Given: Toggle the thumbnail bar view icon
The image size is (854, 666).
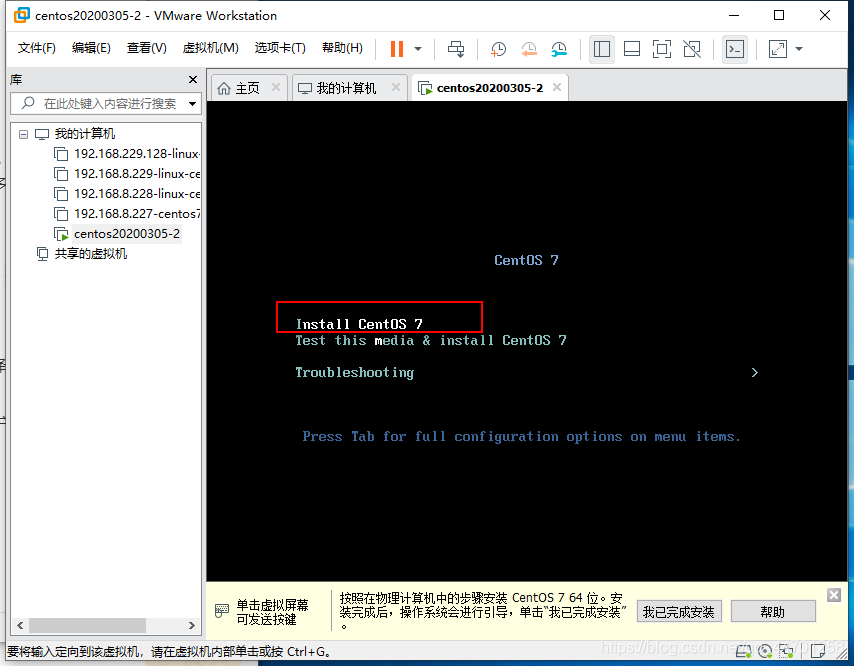Looking at the screenshot, I should [632, 49].
